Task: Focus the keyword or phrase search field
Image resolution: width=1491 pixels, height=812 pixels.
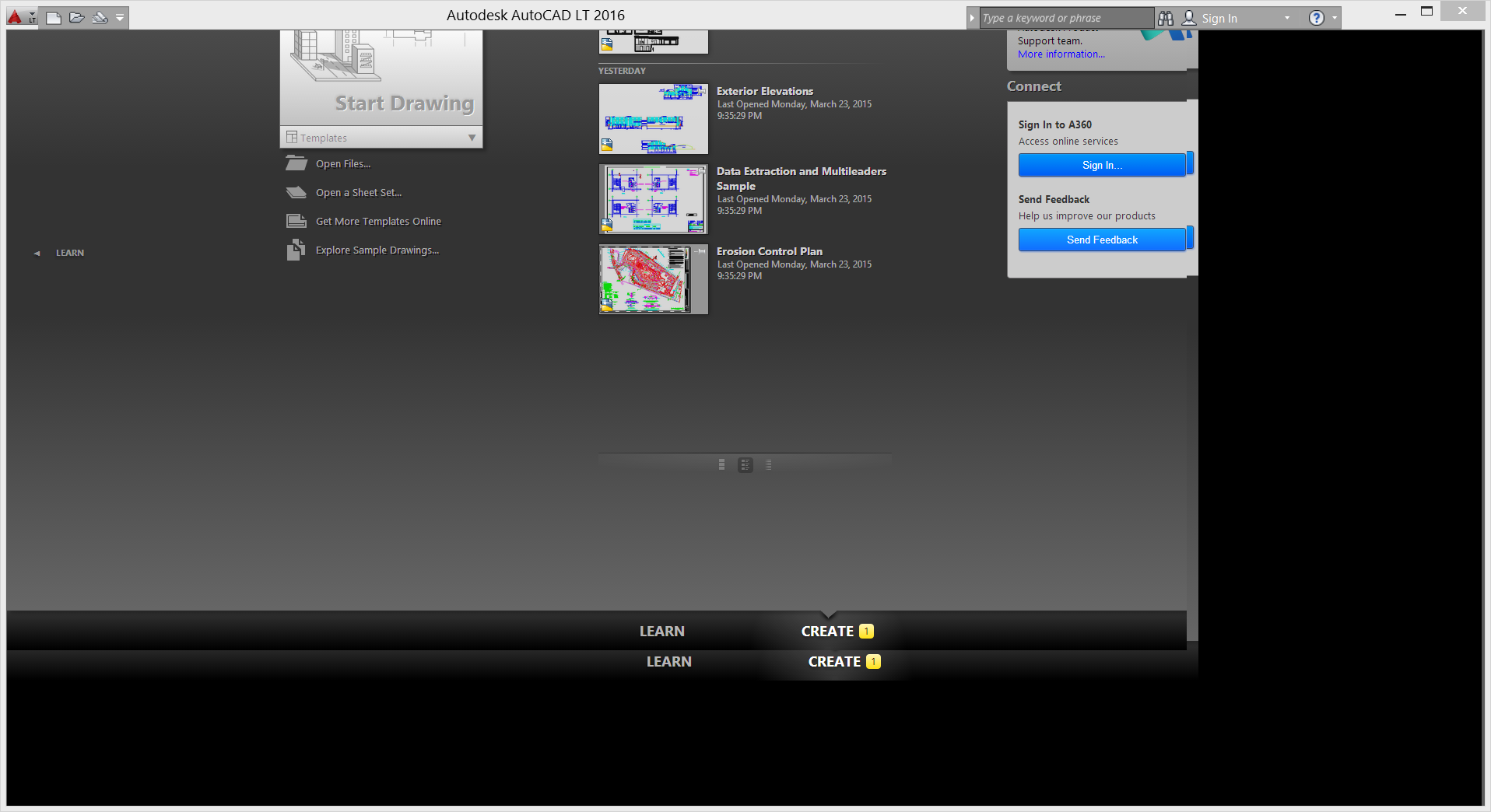Action: pyautogui.click(x=1066, y=18)
